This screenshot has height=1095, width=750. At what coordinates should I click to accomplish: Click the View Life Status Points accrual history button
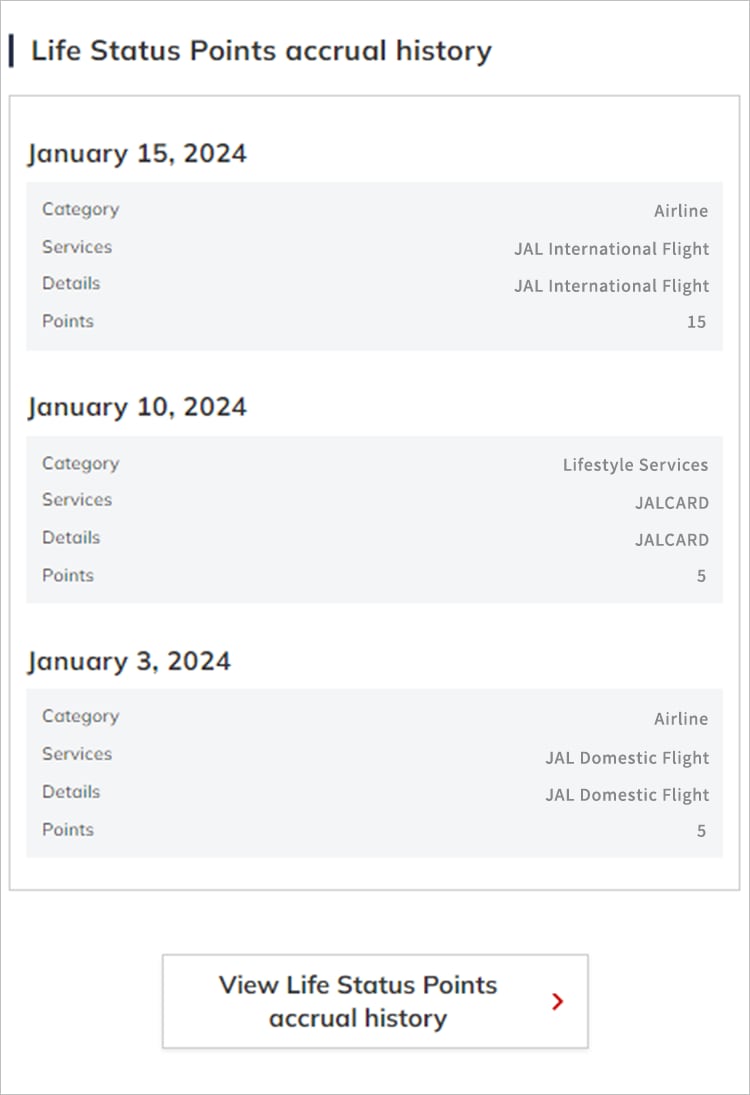point(375,1001)
